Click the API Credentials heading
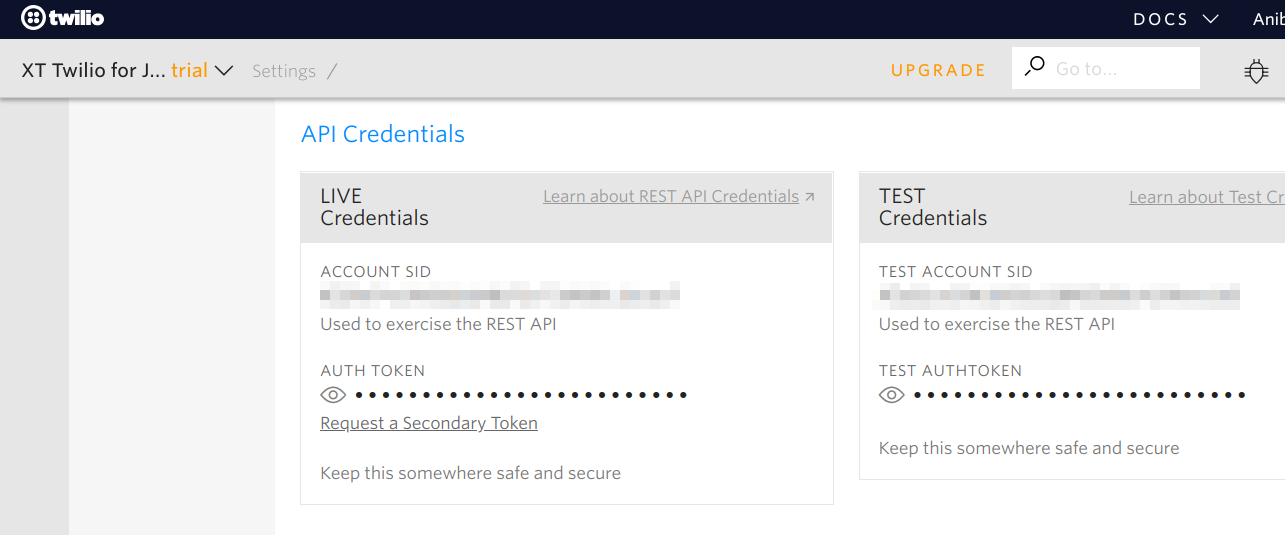The image size is (1285, 535). pyautogui.click(x=383, y=134)
